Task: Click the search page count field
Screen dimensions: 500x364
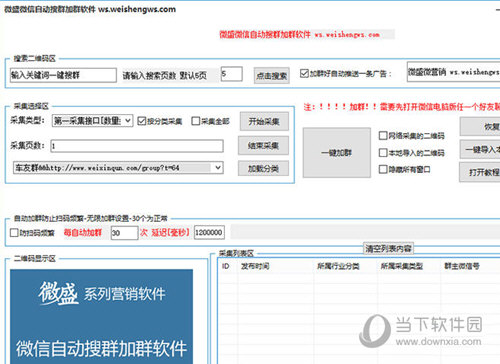Action: tap(231, 74)
